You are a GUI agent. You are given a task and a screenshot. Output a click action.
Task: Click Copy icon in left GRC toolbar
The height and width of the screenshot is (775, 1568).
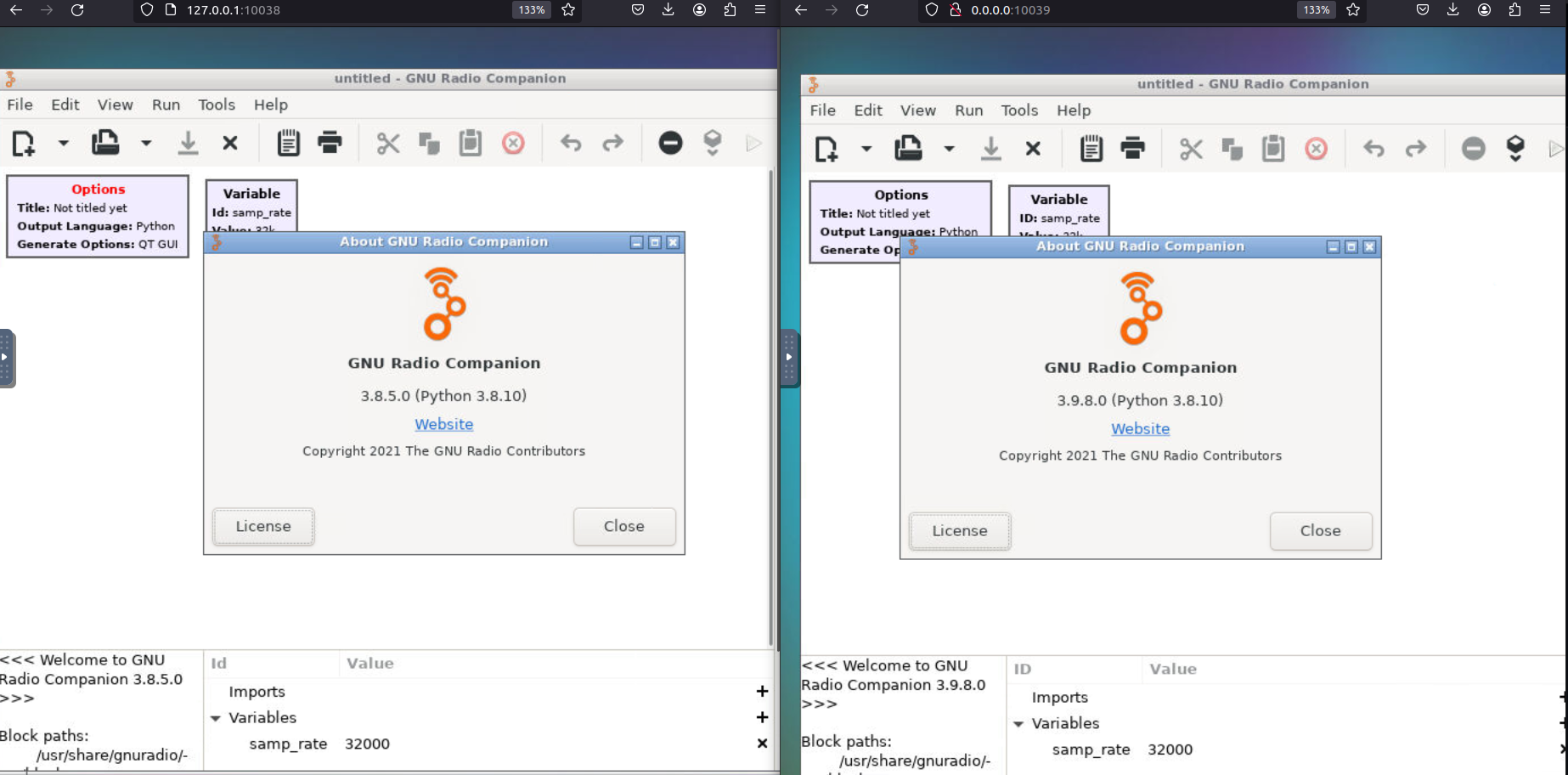pyautogui.click(x=430, y=143)
